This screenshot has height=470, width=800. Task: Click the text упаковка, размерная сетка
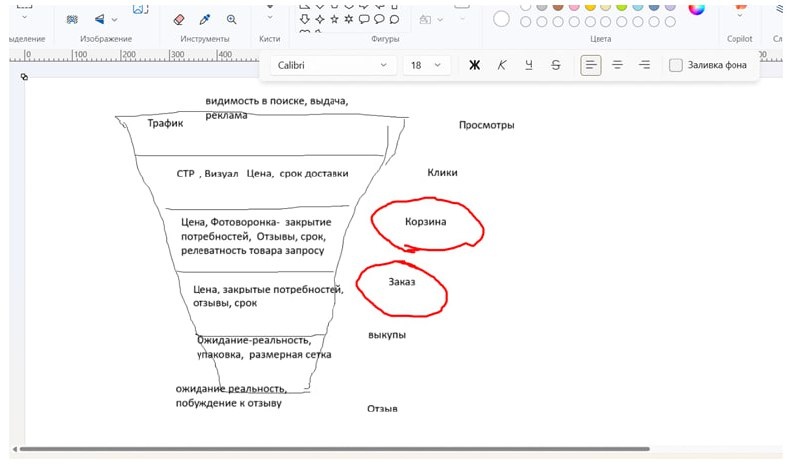click(x=264, y=355)
